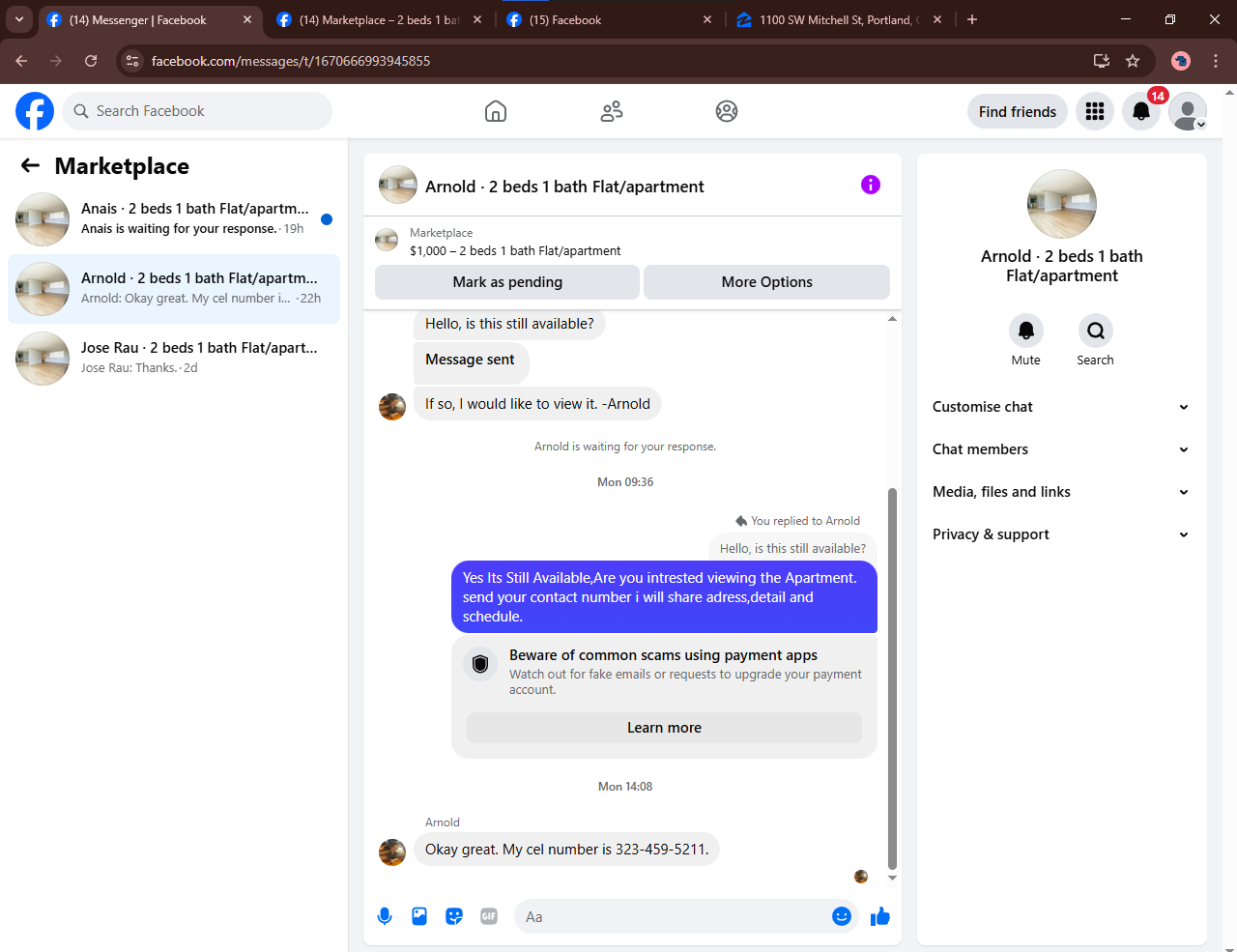Click message 'Okay great. My cel number is 323-459-5211.'
1237x952 pixels.
coord(567,849)
